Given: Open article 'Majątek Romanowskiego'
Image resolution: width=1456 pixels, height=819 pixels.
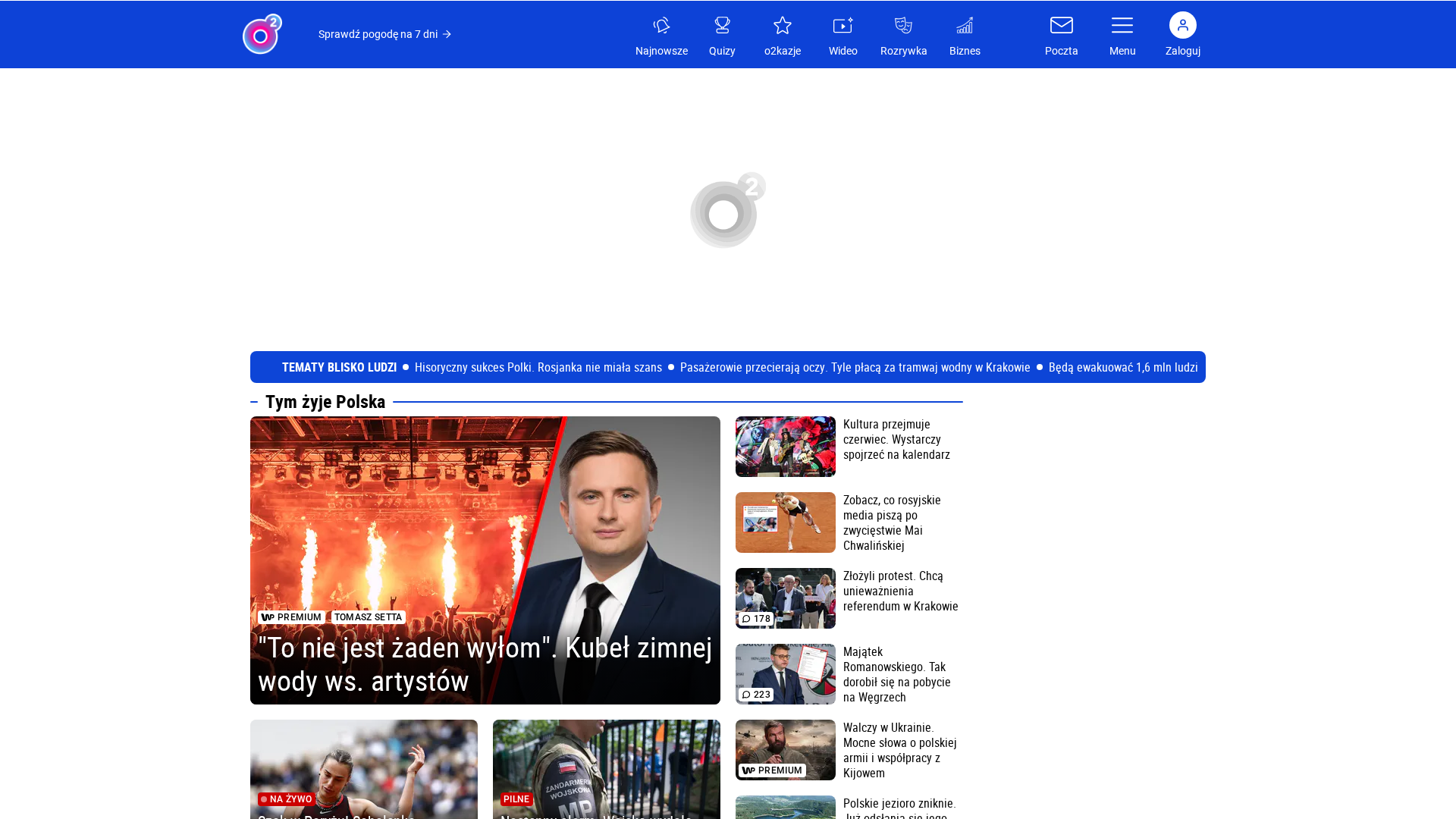Looking at the screenshot, I should point(896,674).
